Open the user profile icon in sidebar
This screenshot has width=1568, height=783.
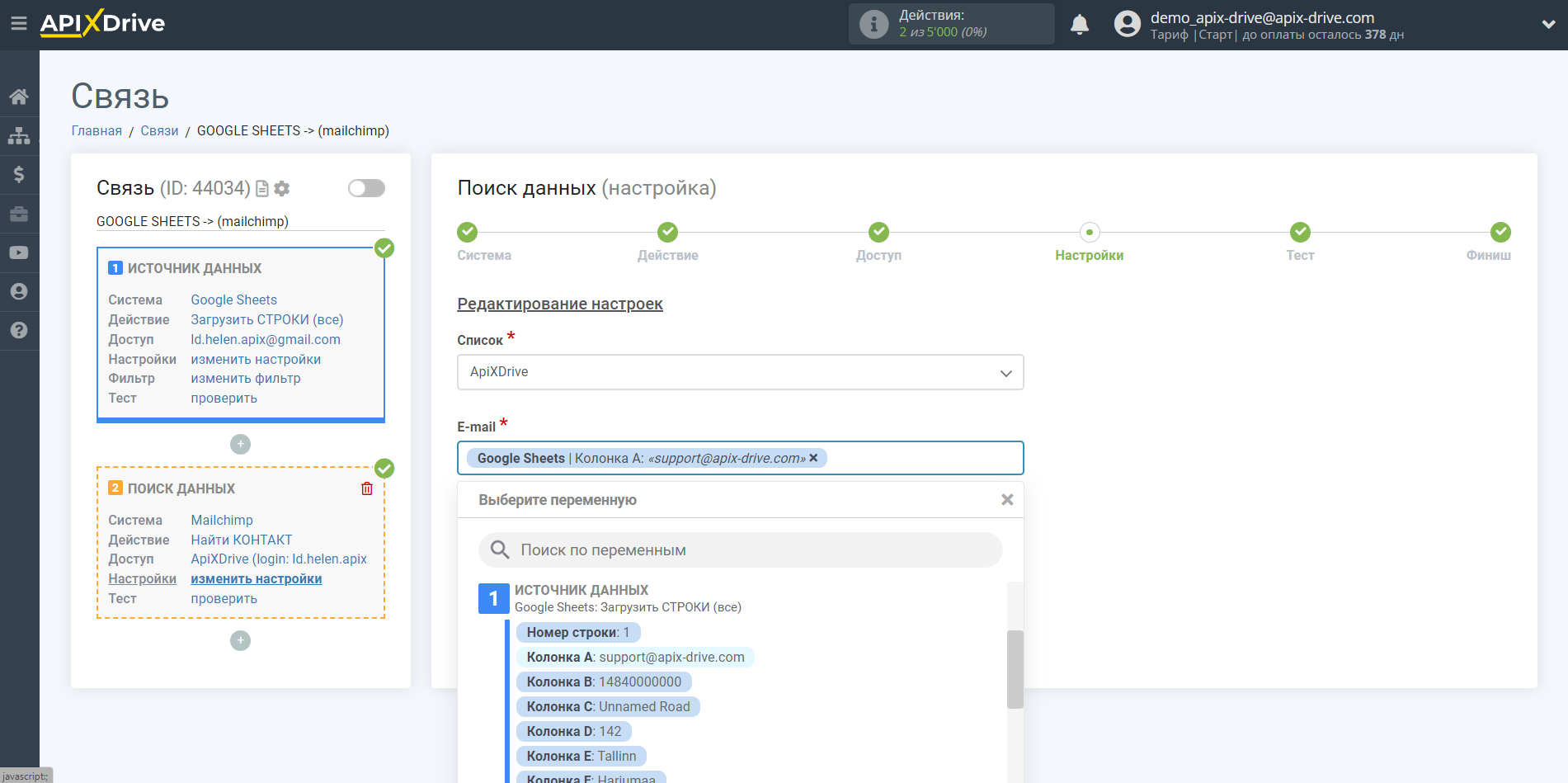click(x=19, y=291)
